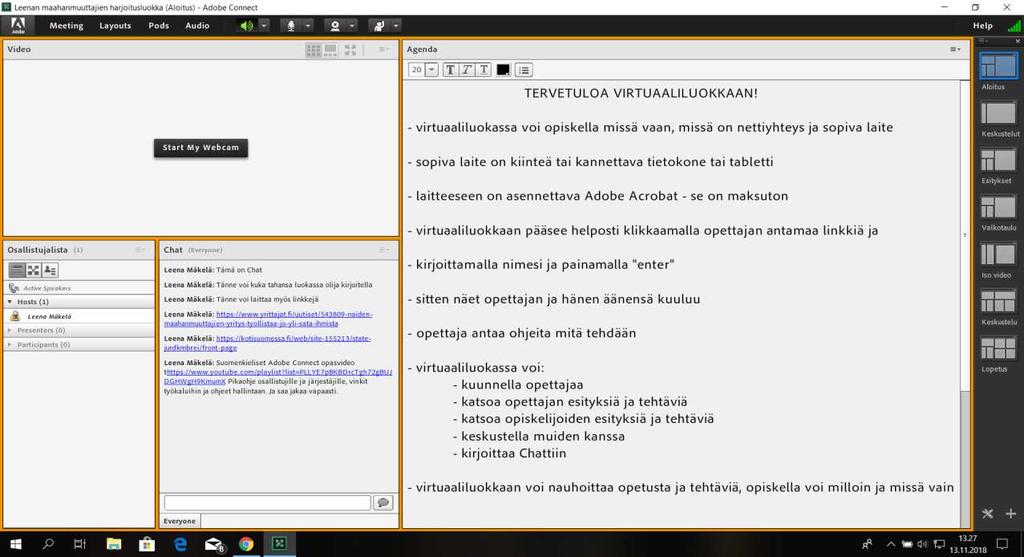
Task: Switch to the Aloitus layout
Action: (998, 67)
